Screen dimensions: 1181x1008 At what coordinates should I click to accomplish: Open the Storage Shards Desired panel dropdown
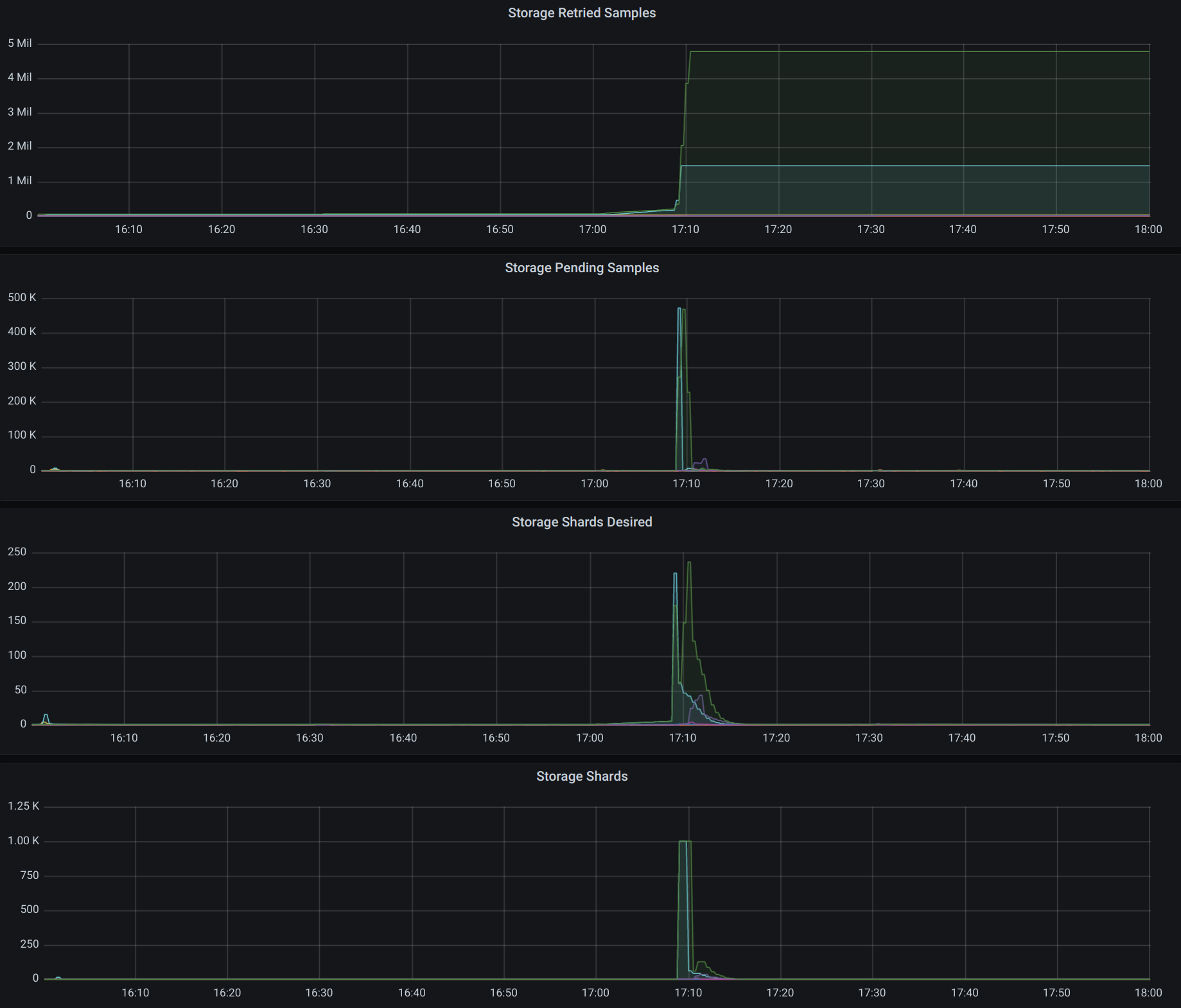(x=581, y=522)
